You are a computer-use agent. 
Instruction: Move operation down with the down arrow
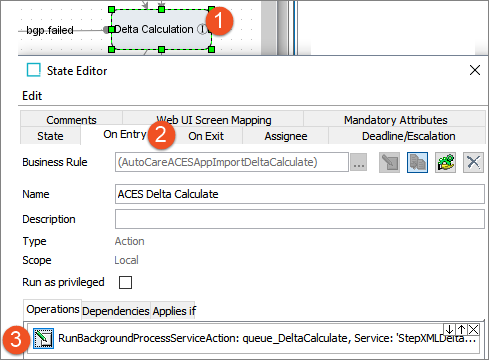click(x=449, y=330)
